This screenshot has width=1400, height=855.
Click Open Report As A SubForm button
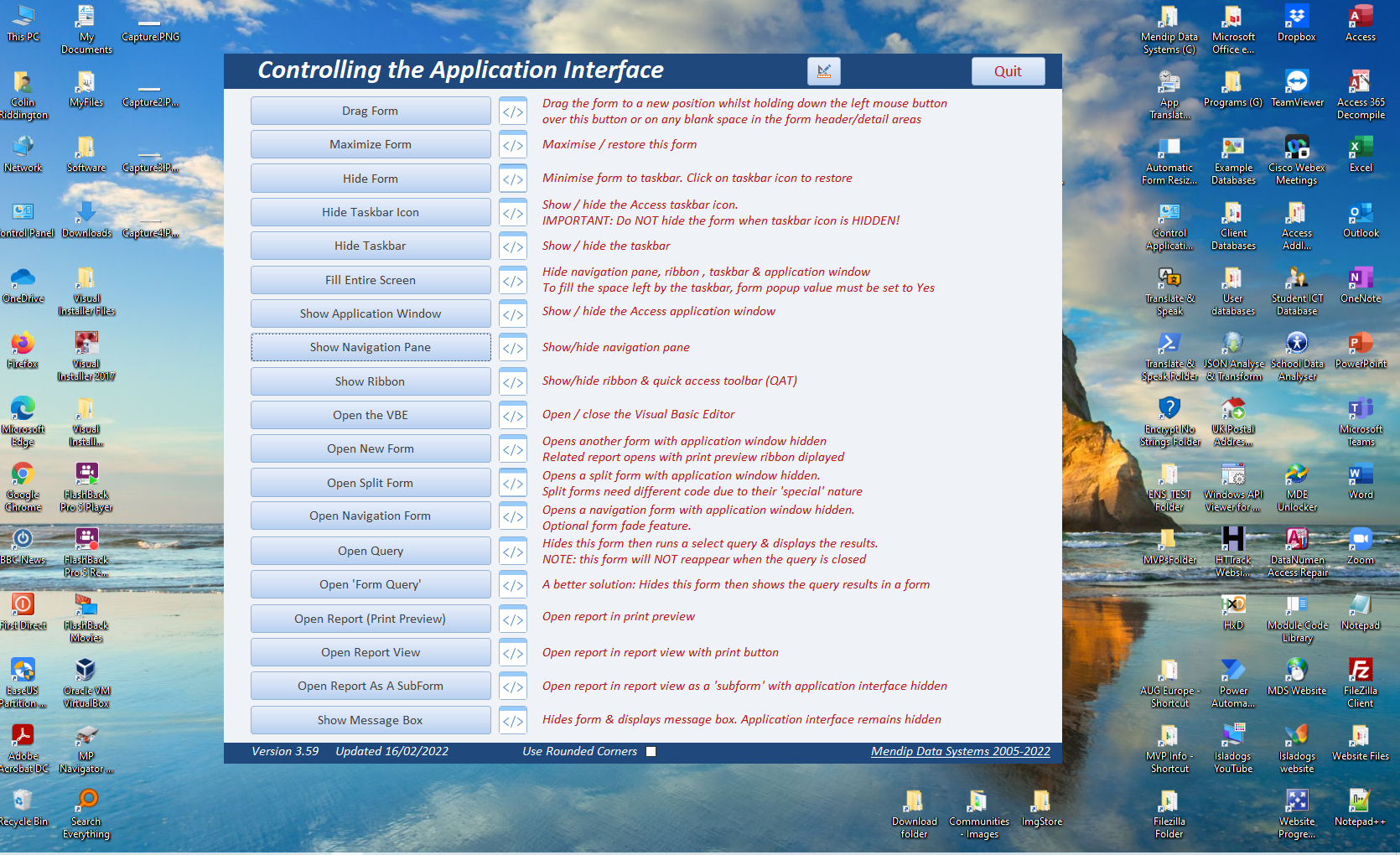(x=371, y=686)
